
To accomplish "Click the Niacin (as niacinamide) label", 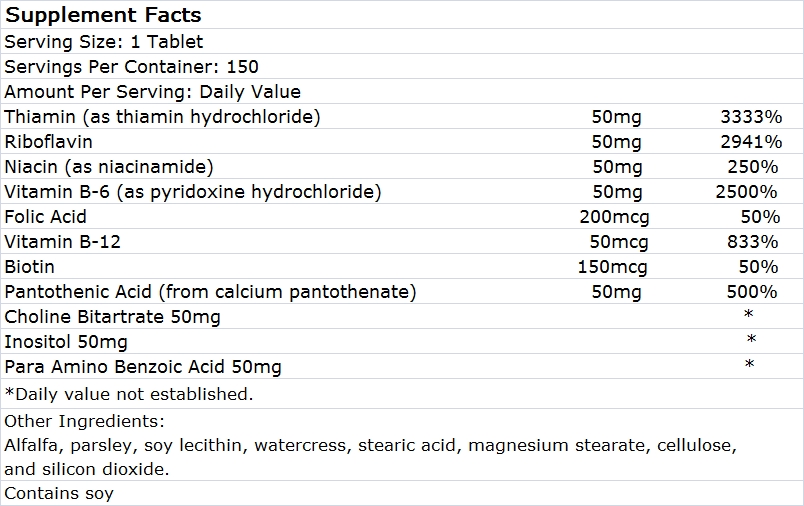I will coord(109,167).
